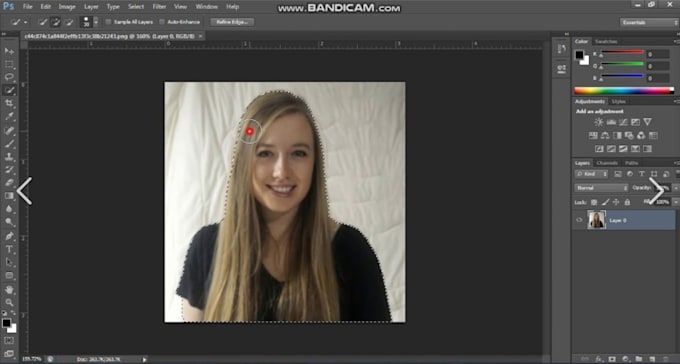Add an Exposure adjustment
The image size is (680, 364).
(635, 122)
